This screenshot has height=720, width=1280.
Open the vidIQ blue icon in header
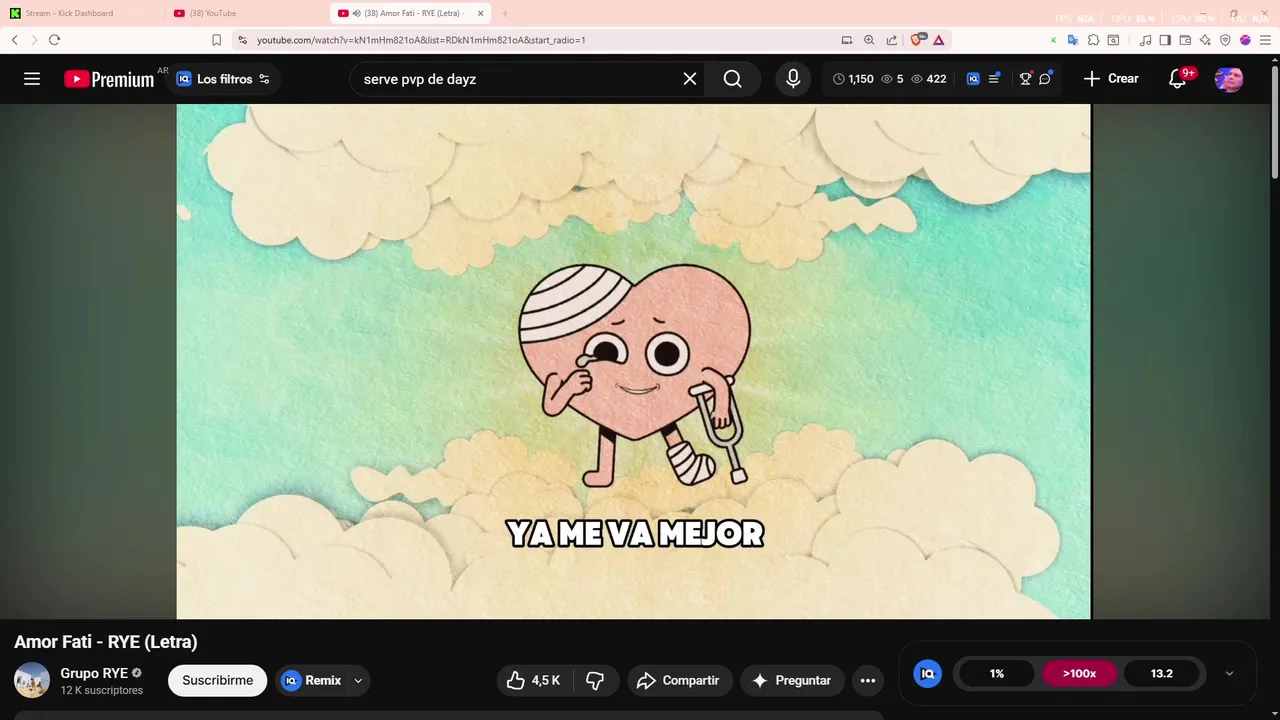(x=973, y=79)
